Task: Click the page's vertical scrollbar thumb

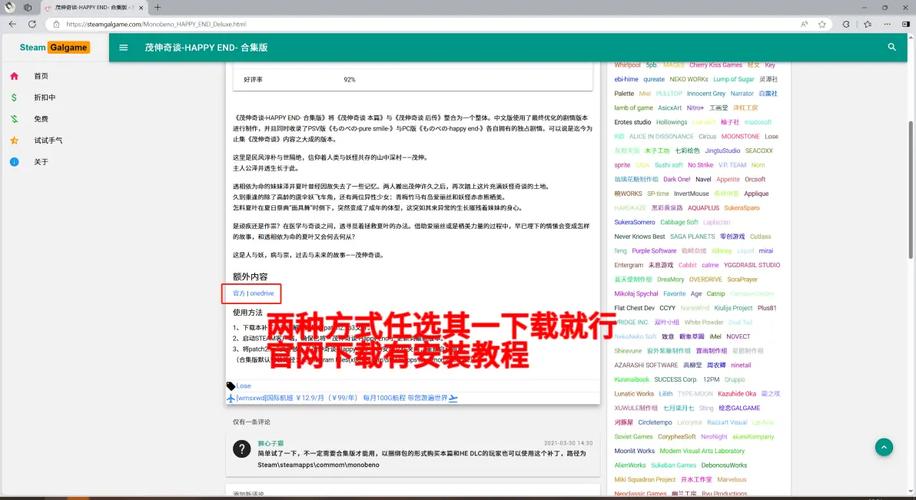Action: coord(910,190)
